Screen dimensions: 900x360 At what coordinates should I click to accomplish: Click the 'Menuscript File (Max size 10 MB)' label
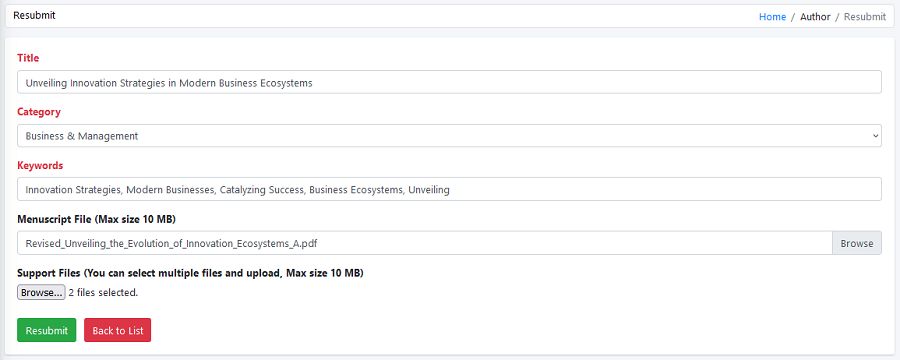96,219
